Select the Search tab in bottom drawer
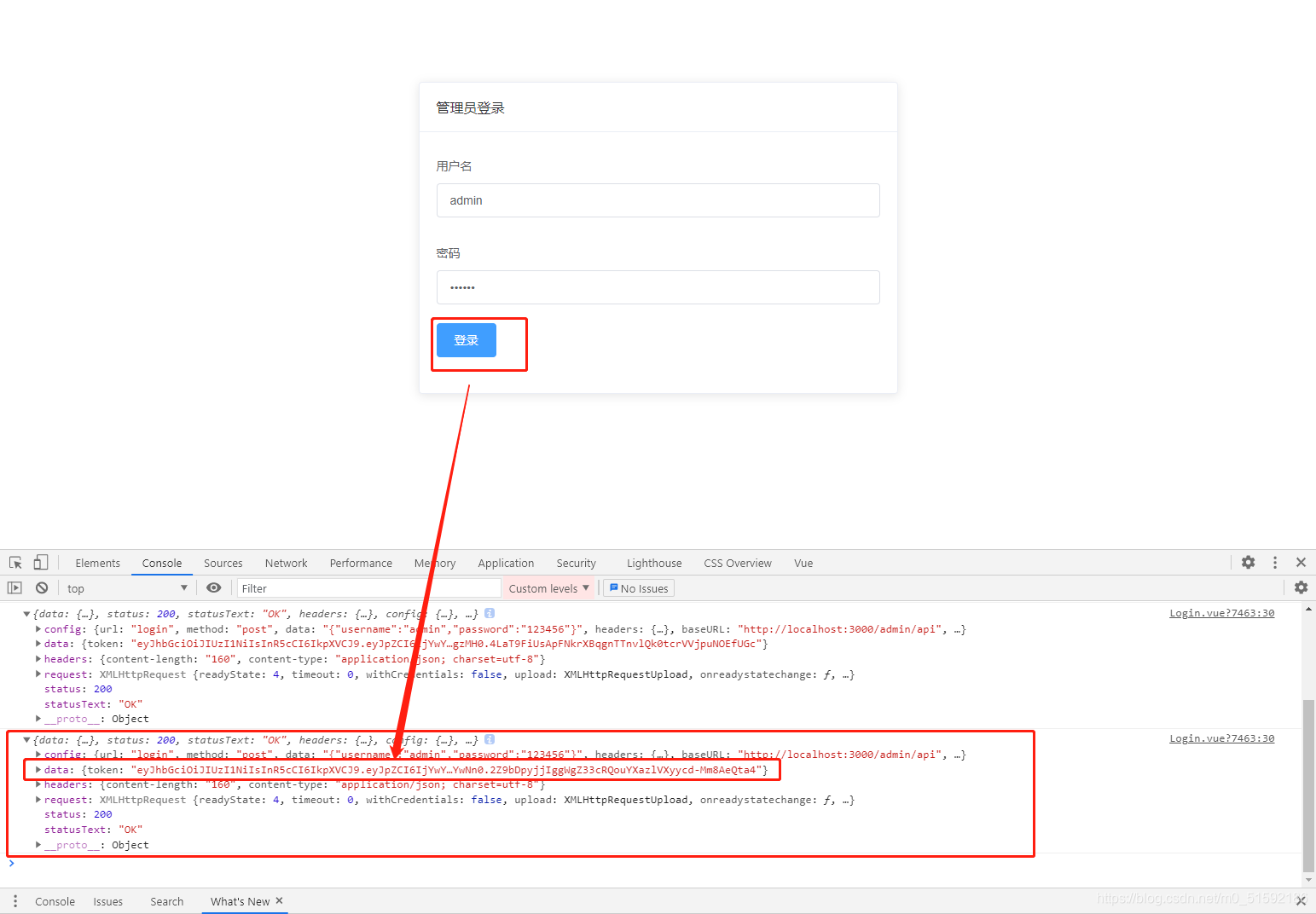The height and width of the screenshot is (914, 1316). click(x=167, y=901)
